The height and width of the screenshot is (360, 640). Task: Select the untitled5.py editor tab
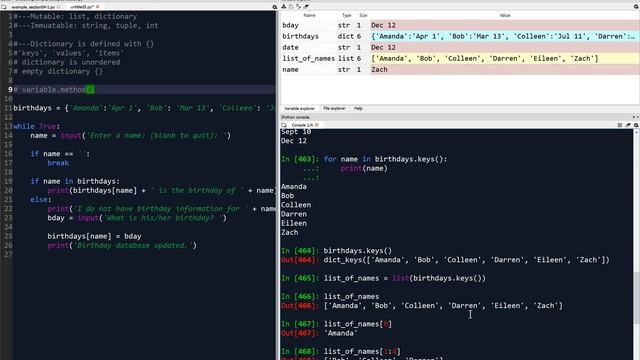82,7
